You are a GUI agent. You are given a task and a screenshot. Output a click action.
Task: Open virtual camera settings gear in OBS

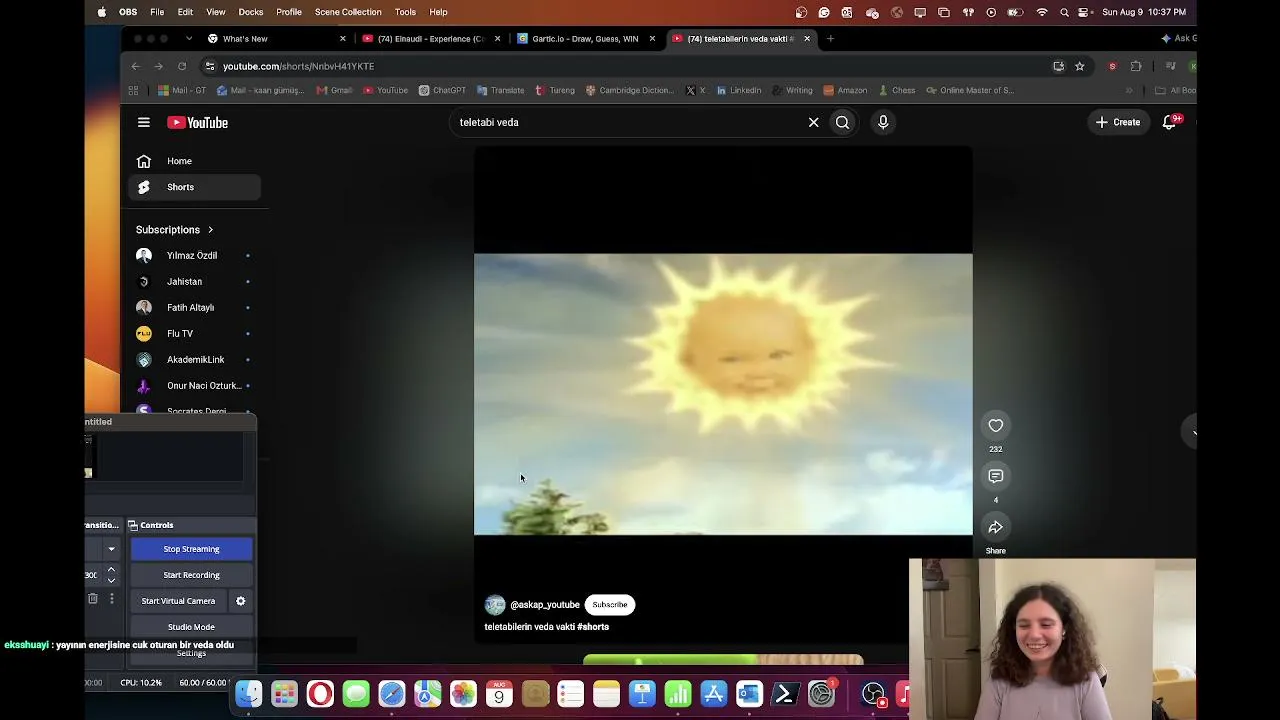pyautogui.click(x=240, y=601)
